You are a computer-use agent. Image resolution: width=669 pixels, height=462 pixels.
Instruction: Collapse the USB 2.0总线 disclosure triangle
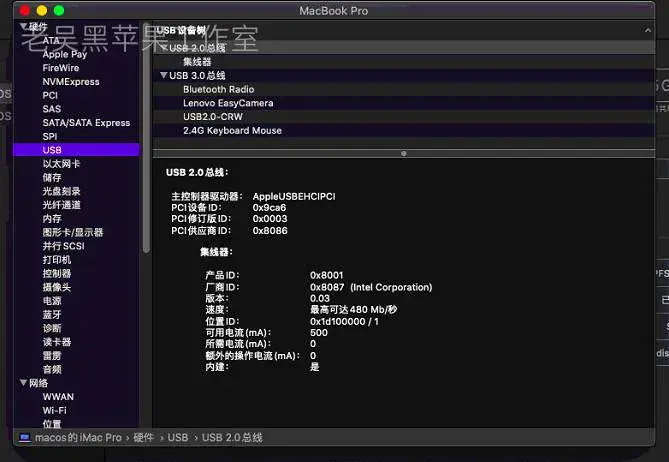tap(163, 47)
